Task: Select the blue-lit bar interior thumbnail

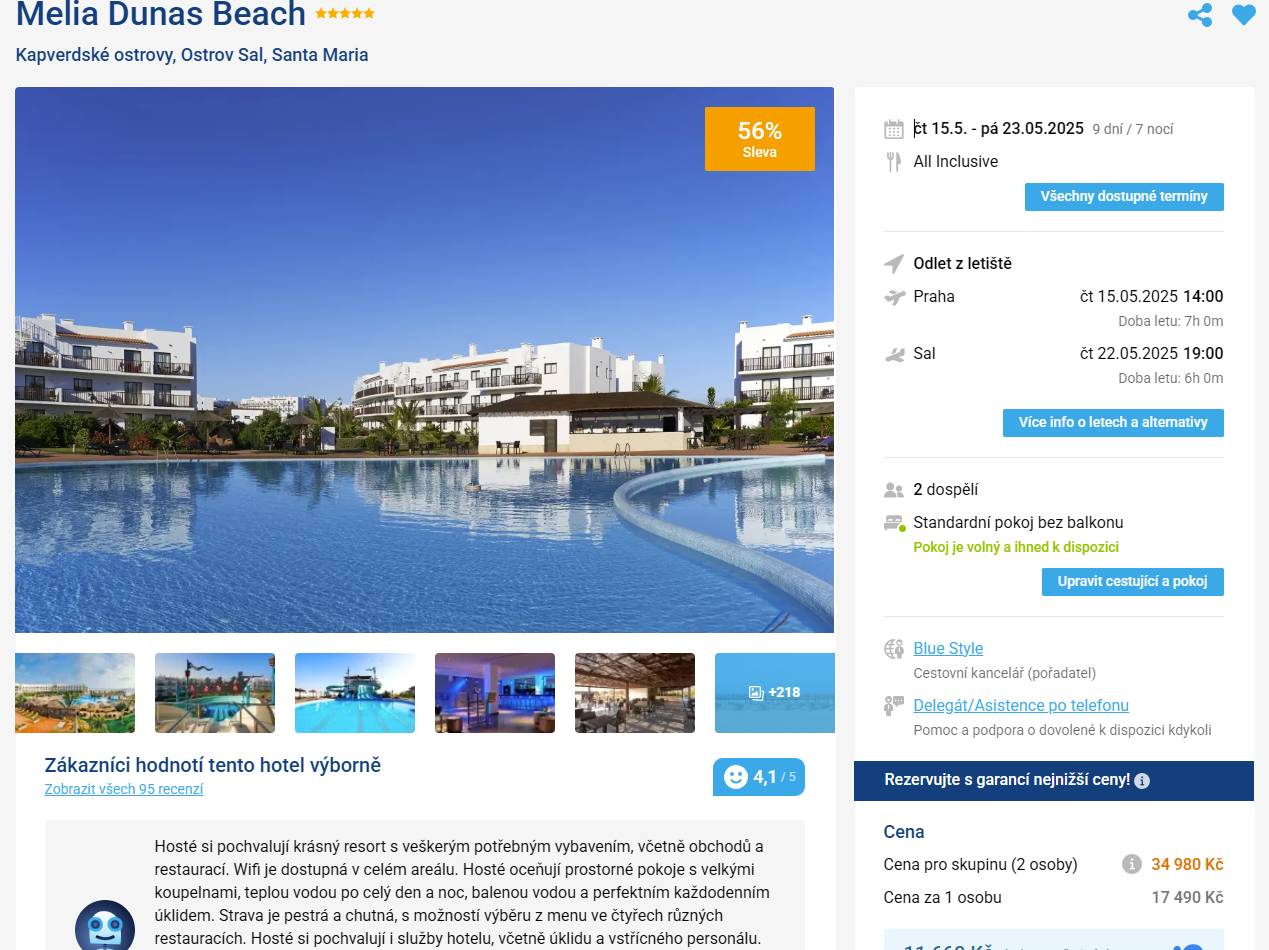Action: coord(495,693)
